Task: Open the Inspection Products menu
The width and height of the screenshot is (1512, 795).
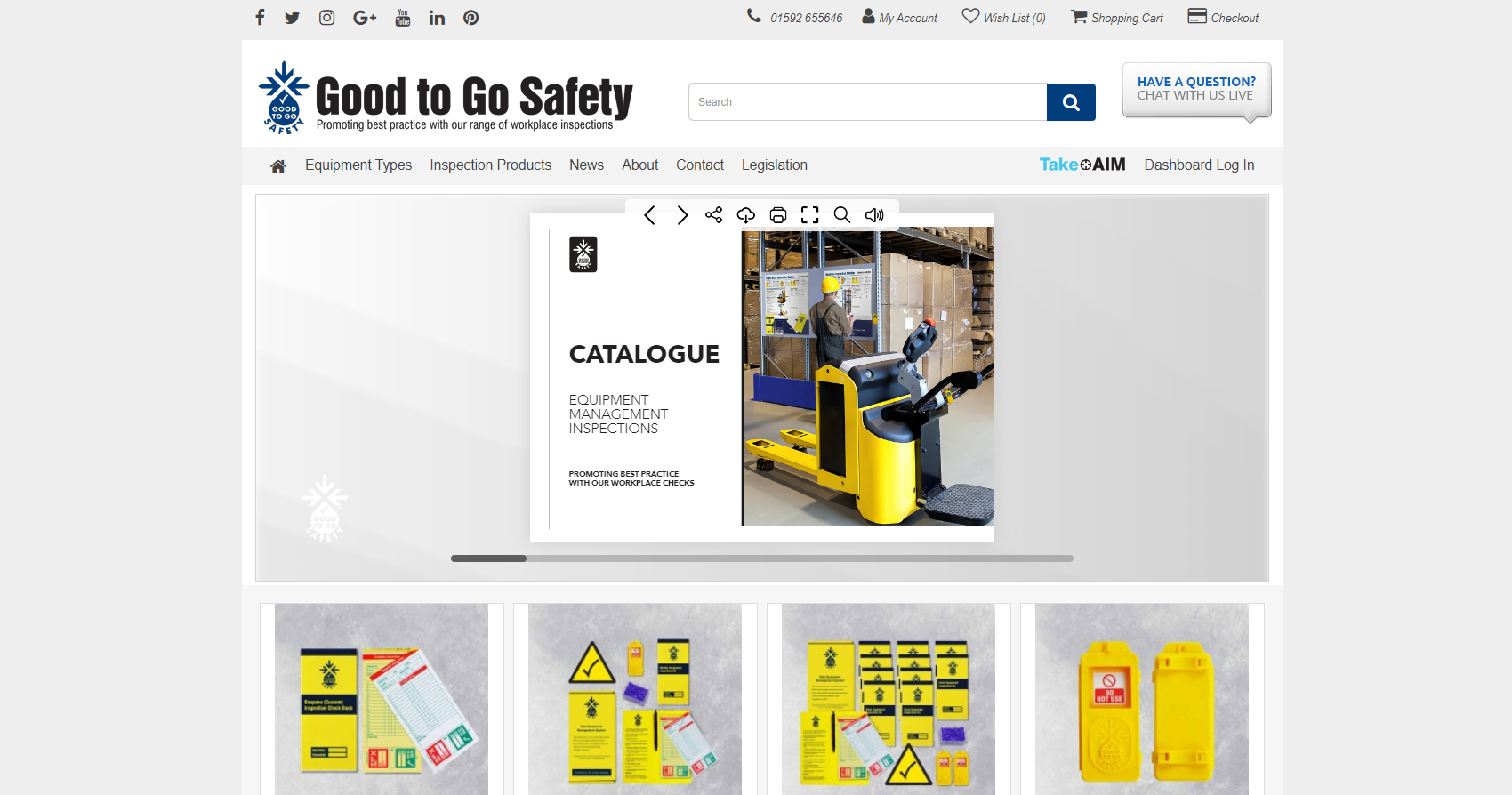Action: pyautogui.click(x=490, y=165)
